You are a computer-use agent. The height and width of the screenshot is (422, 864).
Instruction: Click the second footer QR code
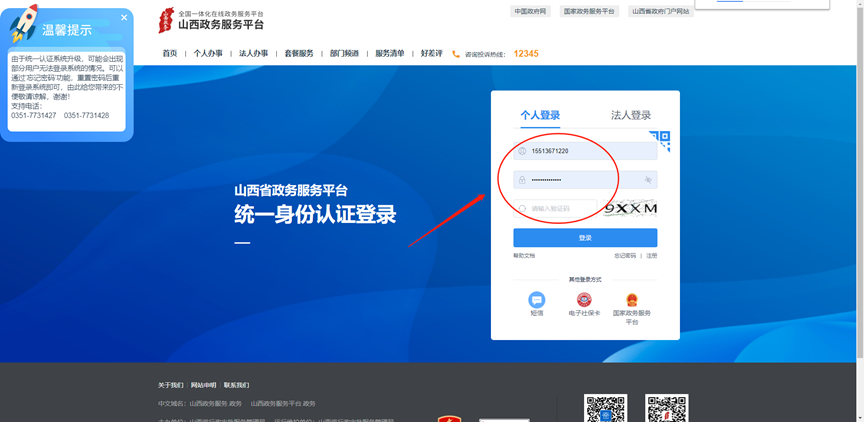coord(667,408)
